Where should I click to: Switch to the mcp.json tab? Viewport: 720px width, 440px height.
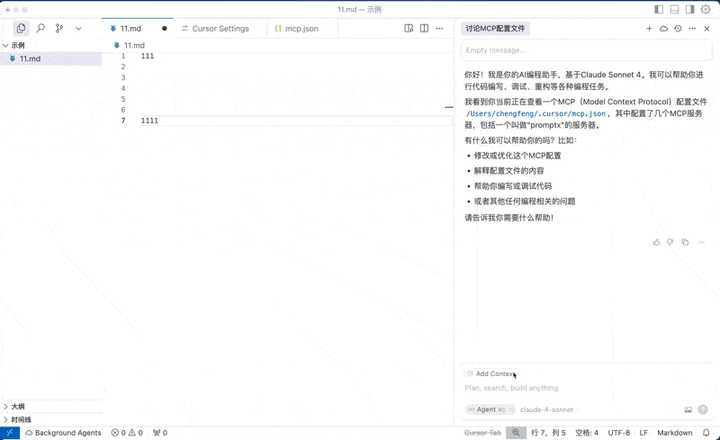coord(298,29)
